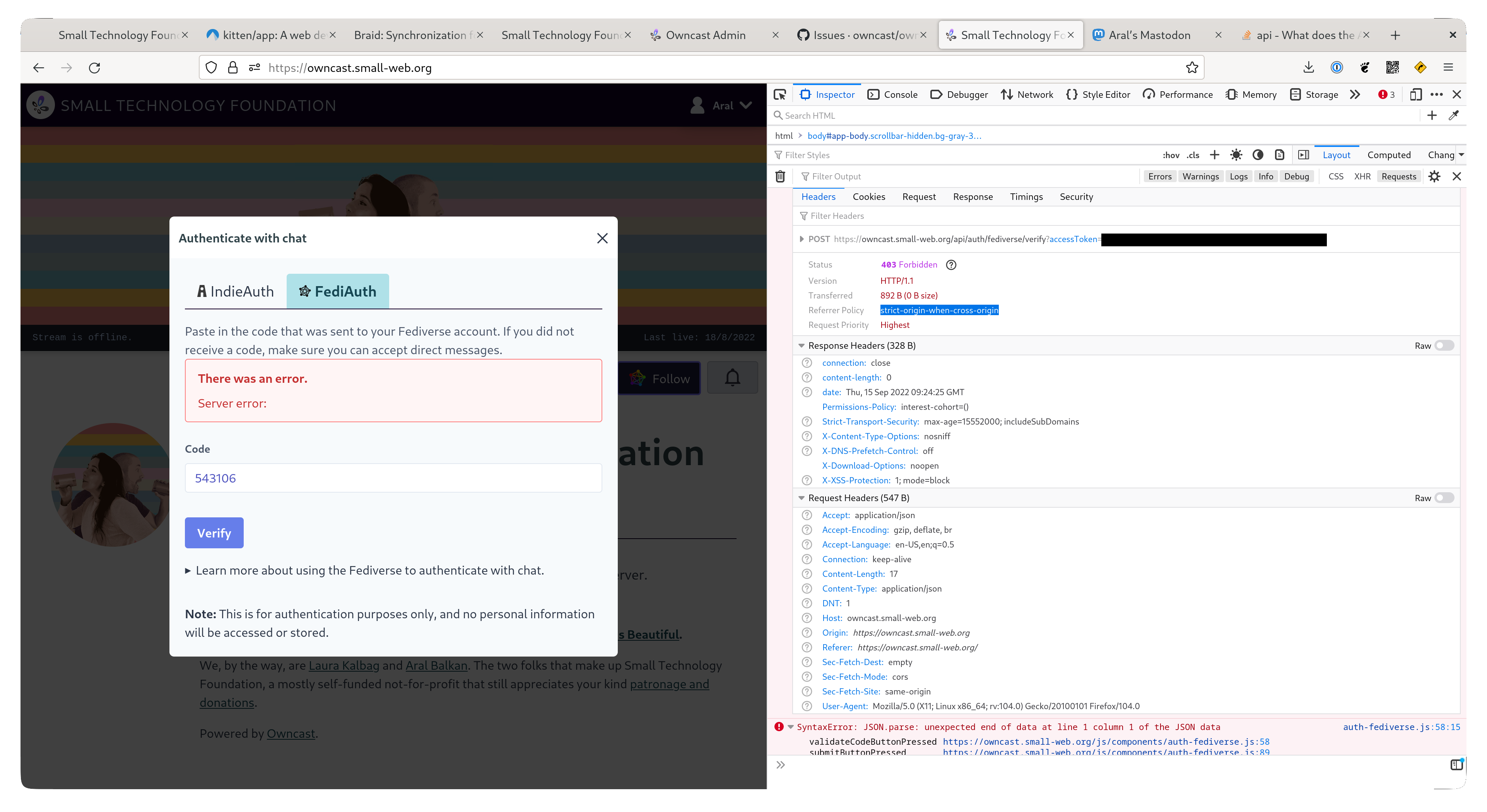Enable Raw view for Request Headers
Image resolution: width=1487 pixels, height=812 pixels.
(x=1444, y=498)
